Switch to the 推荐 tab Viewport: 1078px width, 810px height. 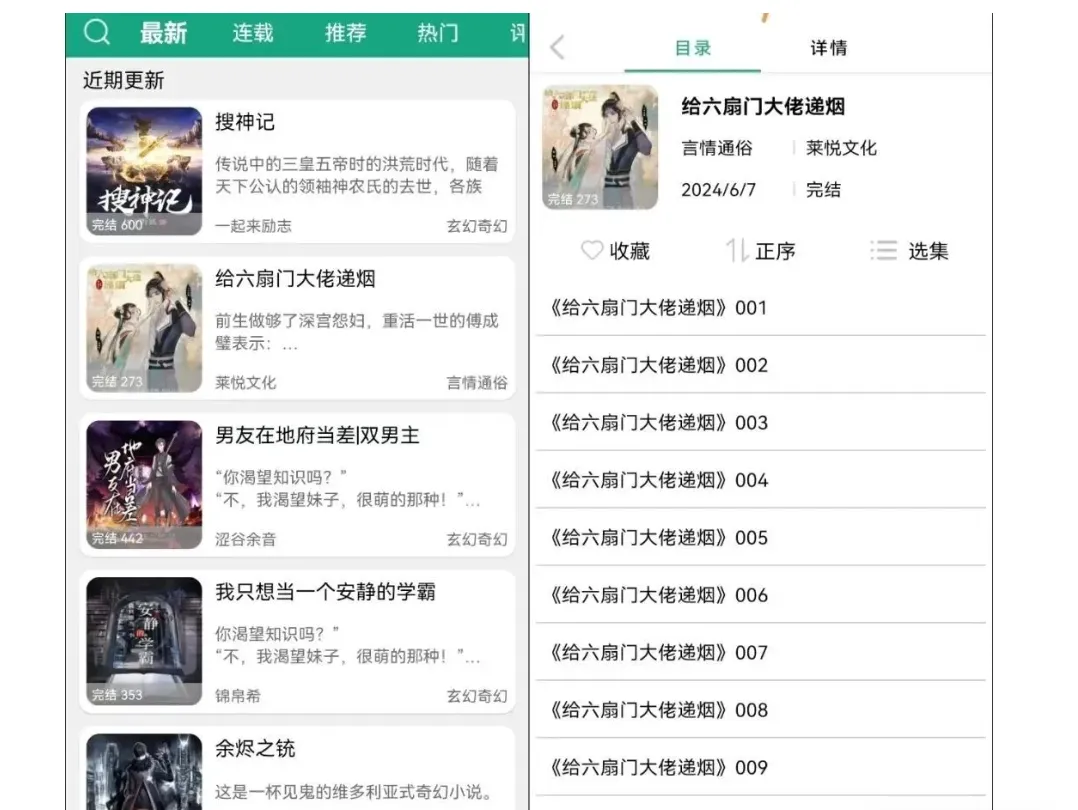coord(346,33)
